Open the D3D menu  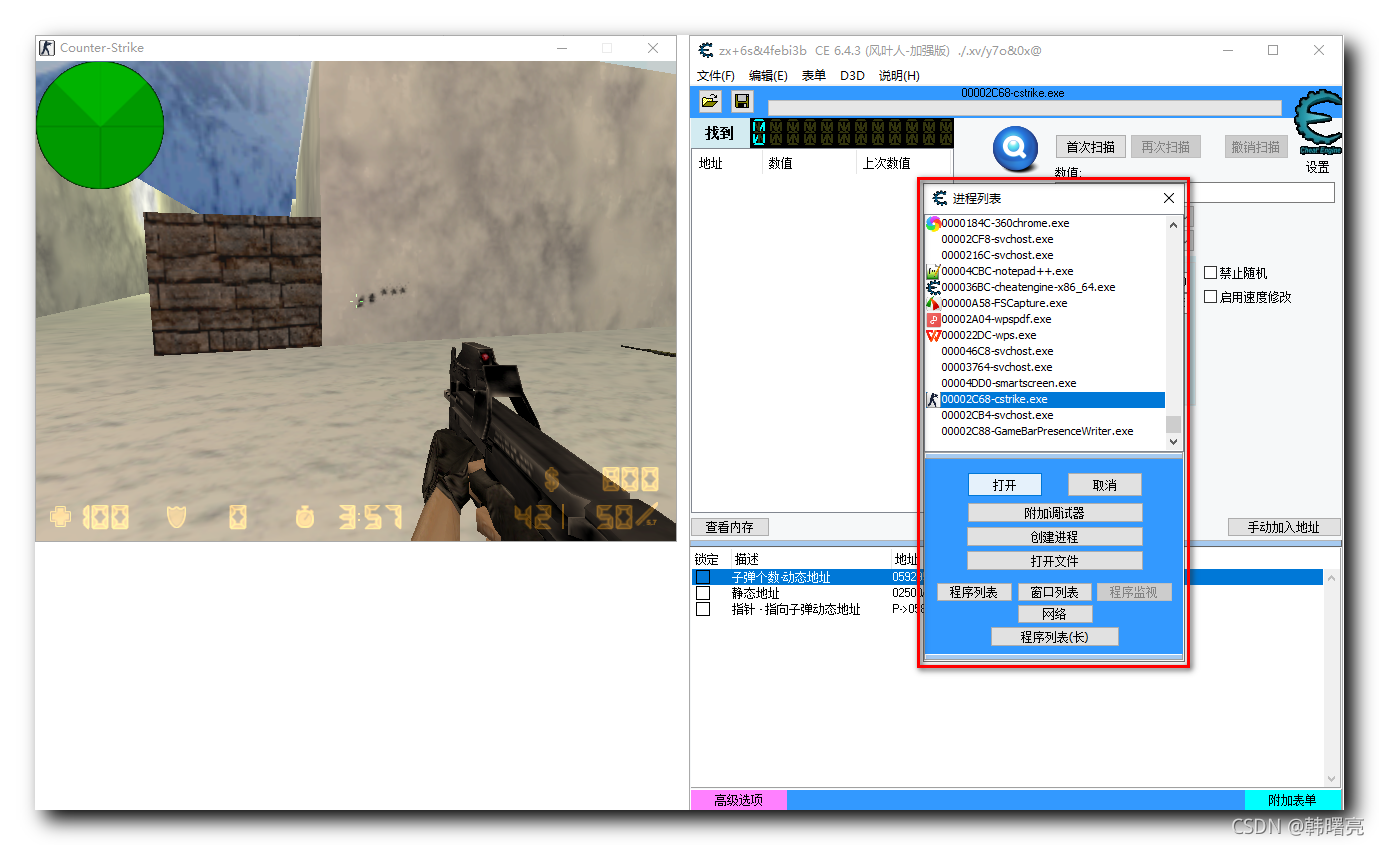coord(852,76)
